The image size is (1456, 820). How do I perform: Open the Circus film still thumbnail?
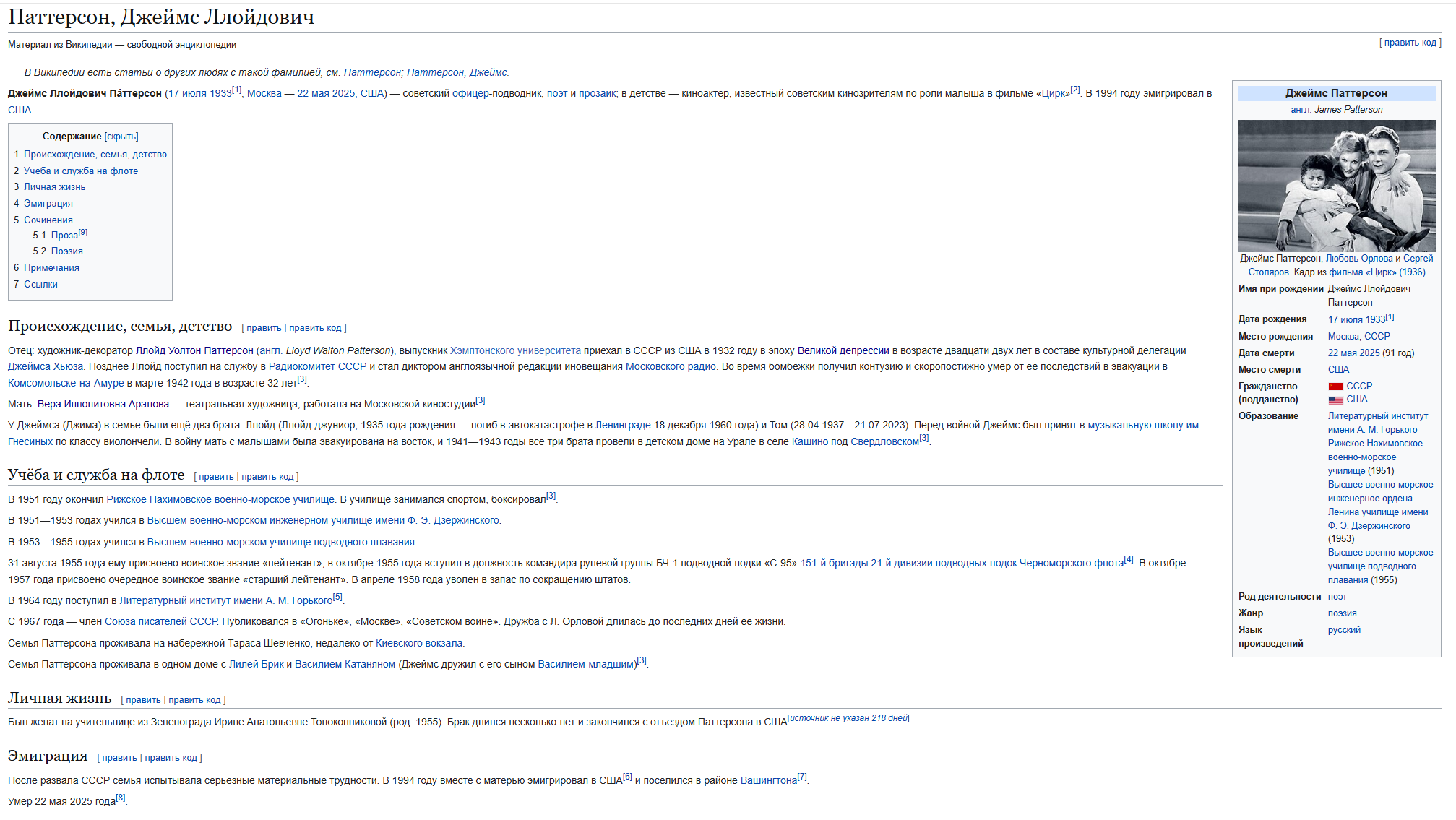[1336, 186]
